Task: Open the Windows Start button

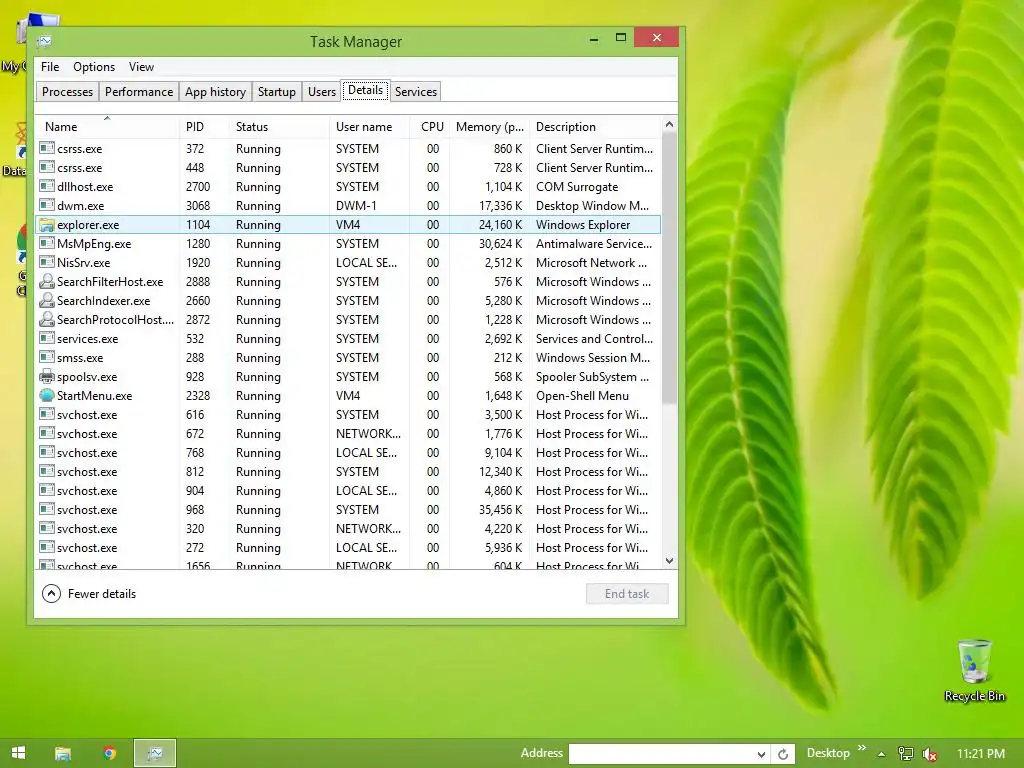Action: pyautogui.click(x=18, y=753)
